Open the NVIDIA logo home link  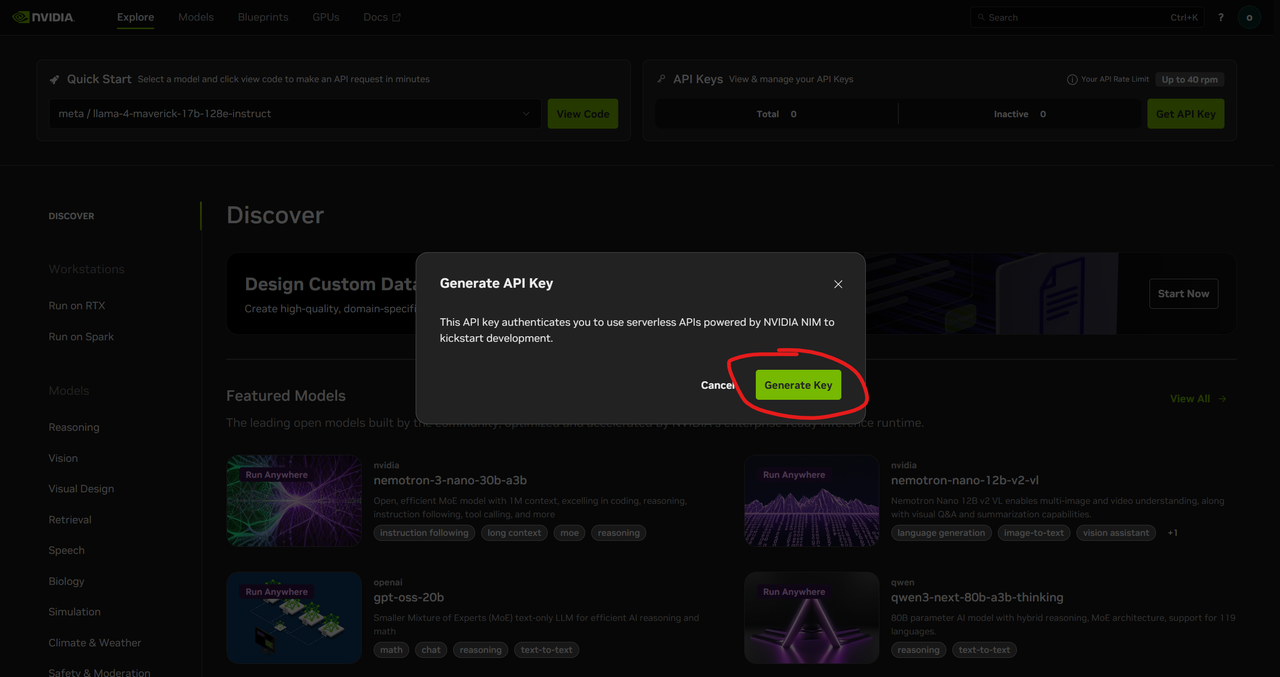pos(43,17)
